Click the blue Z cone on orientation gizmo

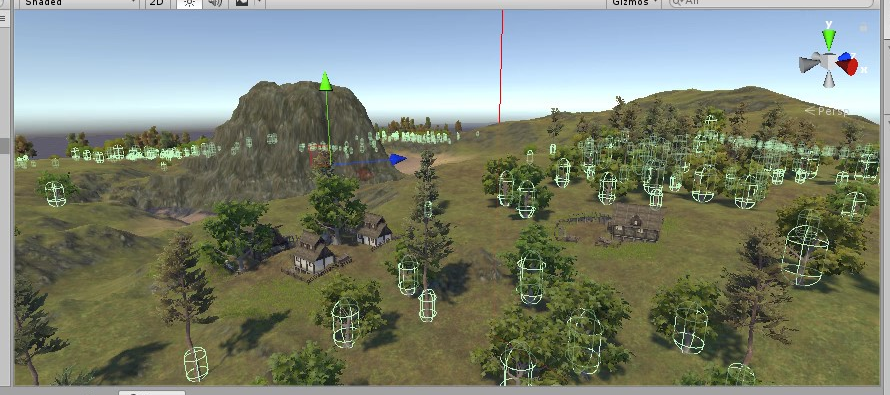coord(844,56)
